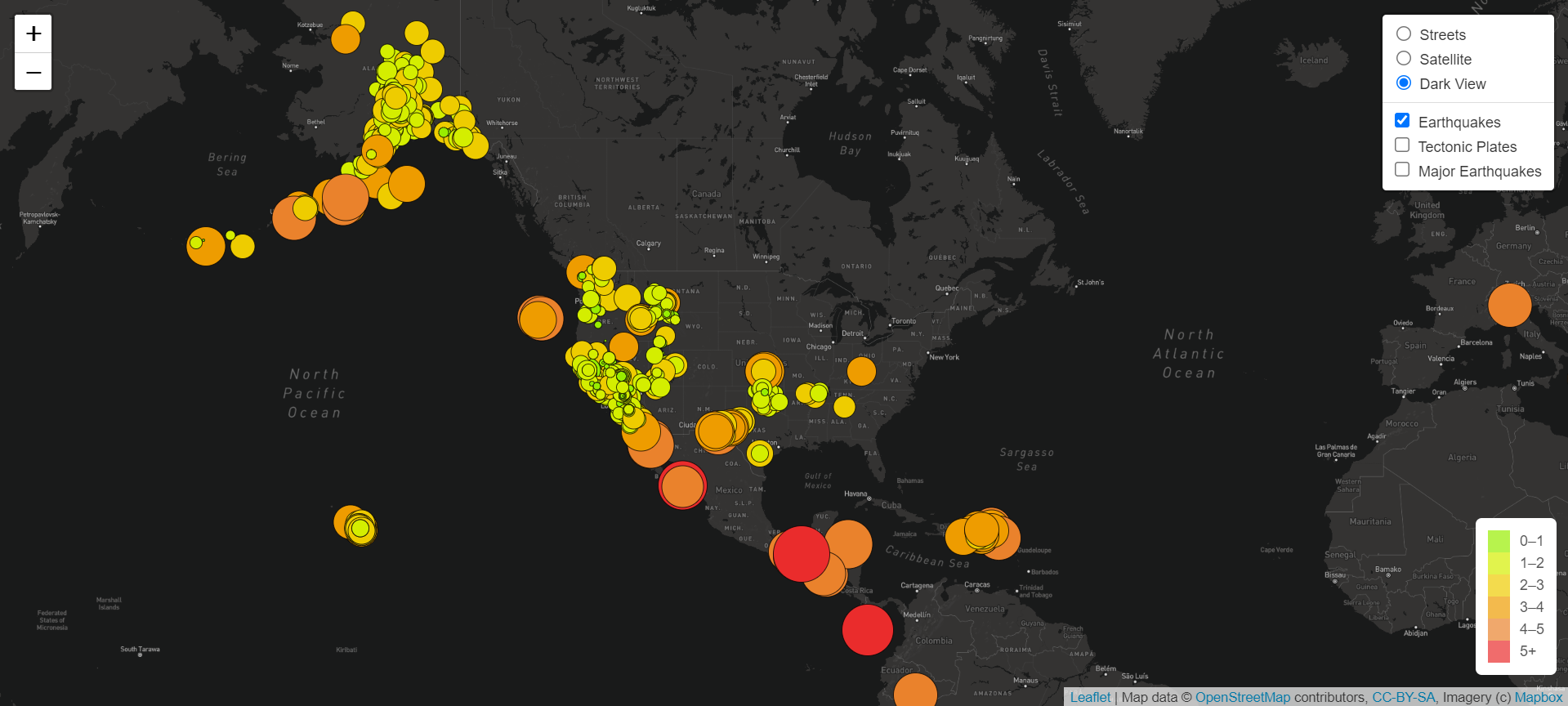1568x706 pixels.
Task: Click the Venezuela country label
Action: (985, 609)
